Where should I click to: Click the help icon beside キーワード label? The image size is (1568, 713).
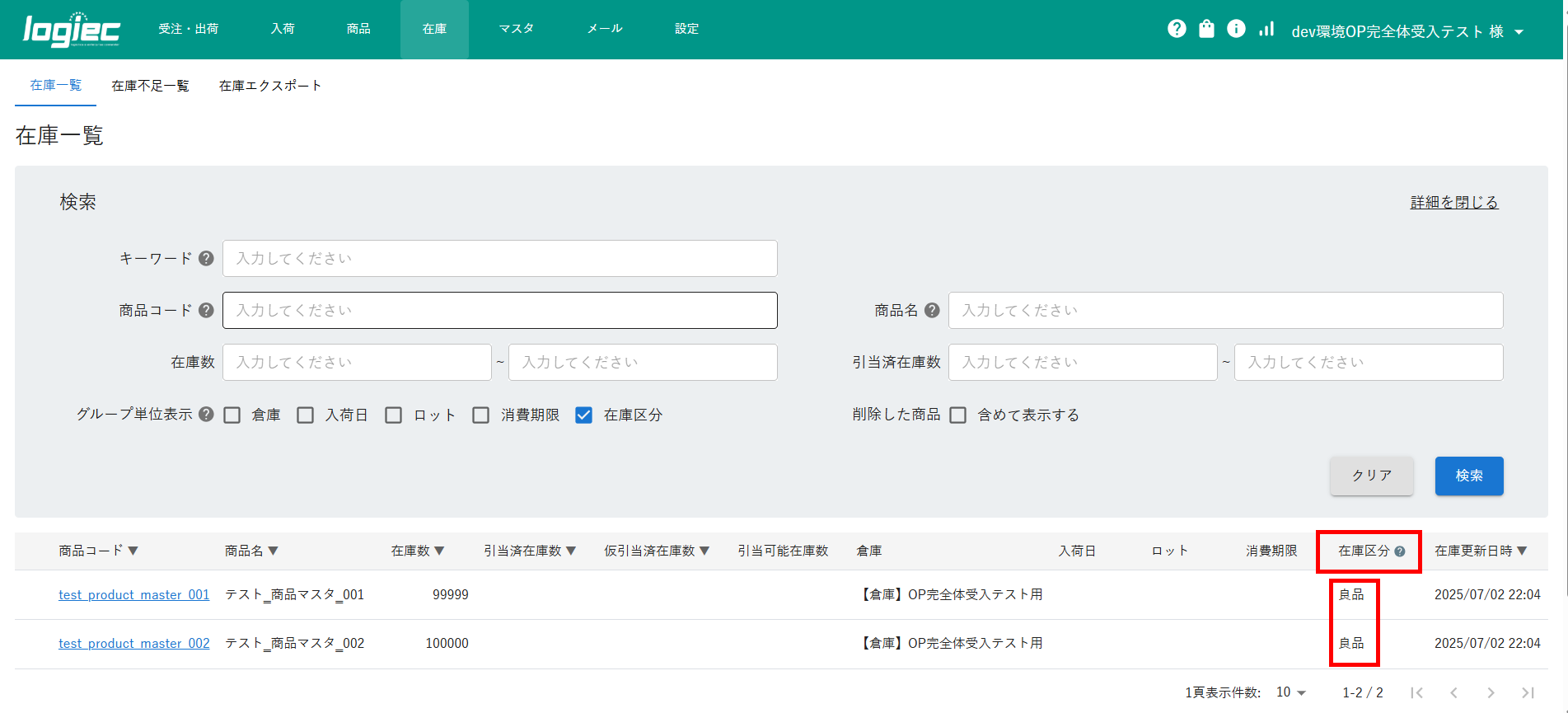point(207,258)
